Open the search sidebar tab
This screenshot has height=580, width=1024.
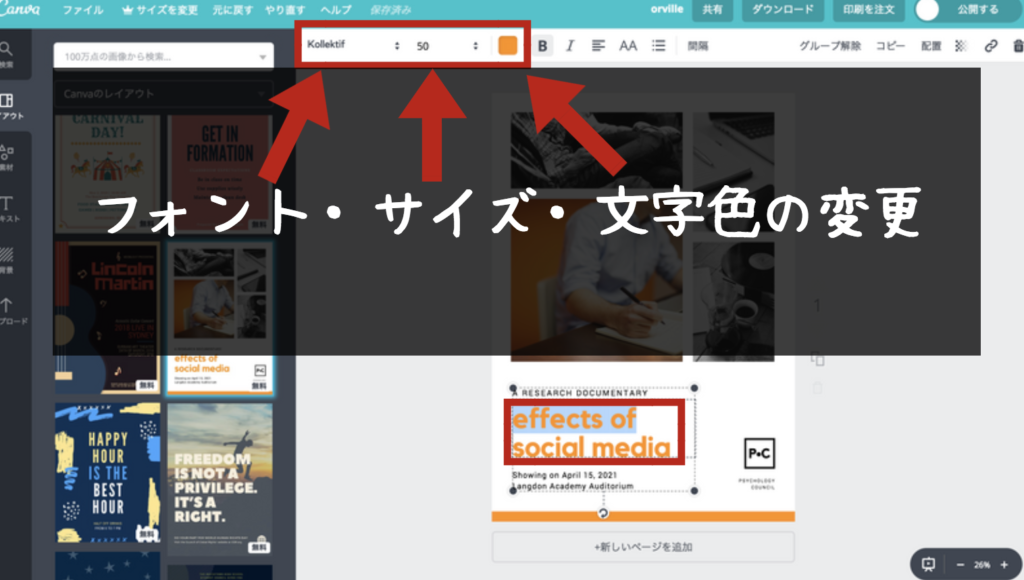click(8, 55)
